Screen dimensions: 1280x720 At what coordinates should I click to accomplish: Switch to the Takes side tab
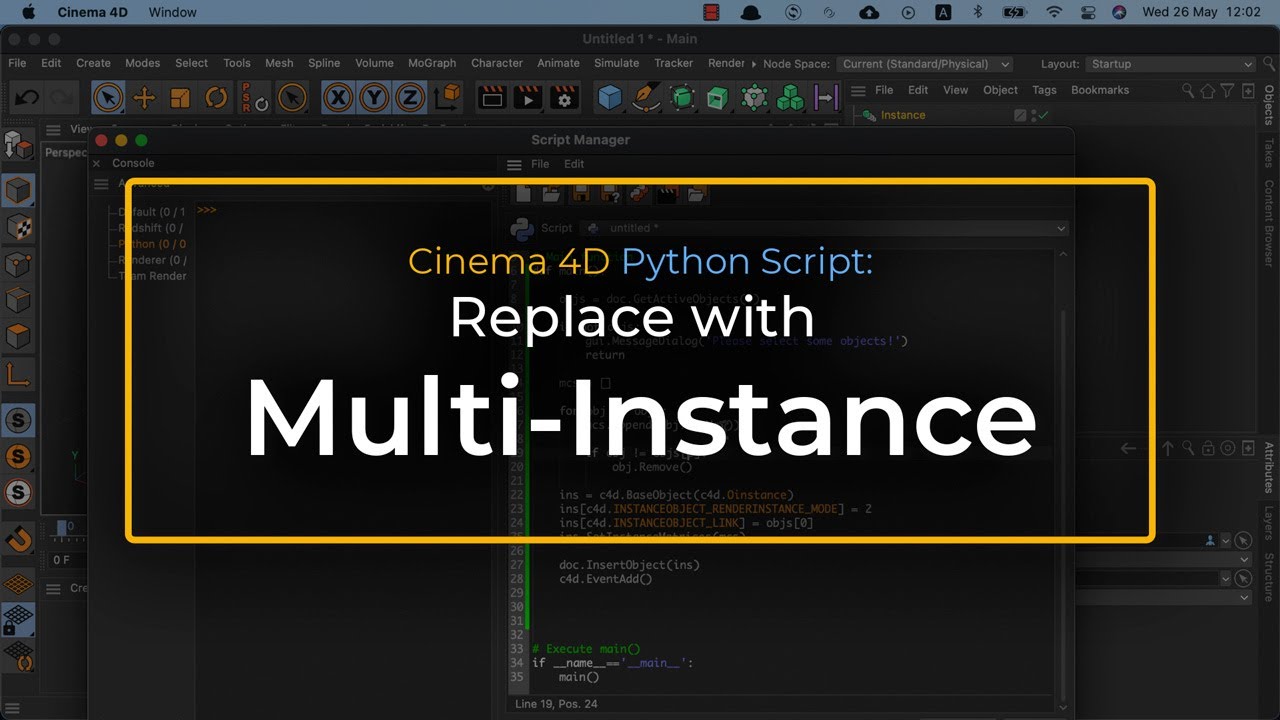1269,153
